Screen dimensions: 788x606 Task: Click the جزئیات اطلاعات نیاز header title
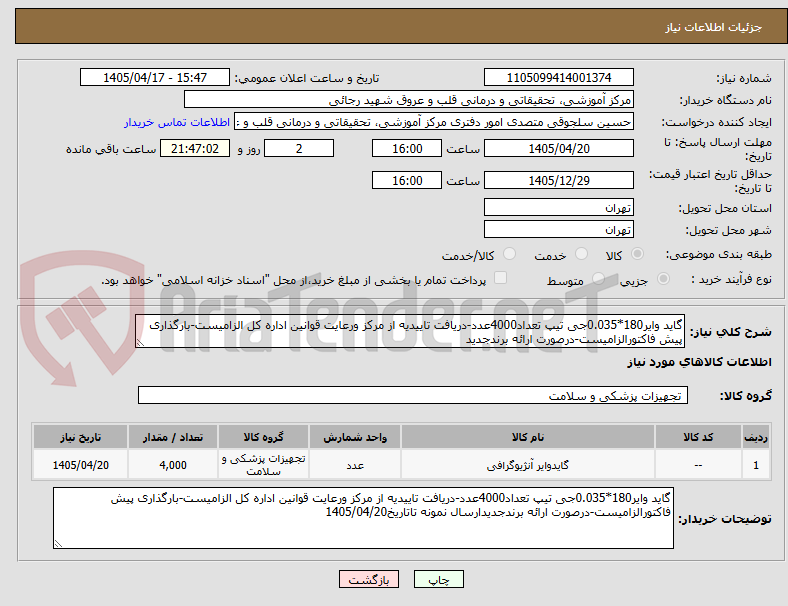pyautogui.click(x=714, y=27)
